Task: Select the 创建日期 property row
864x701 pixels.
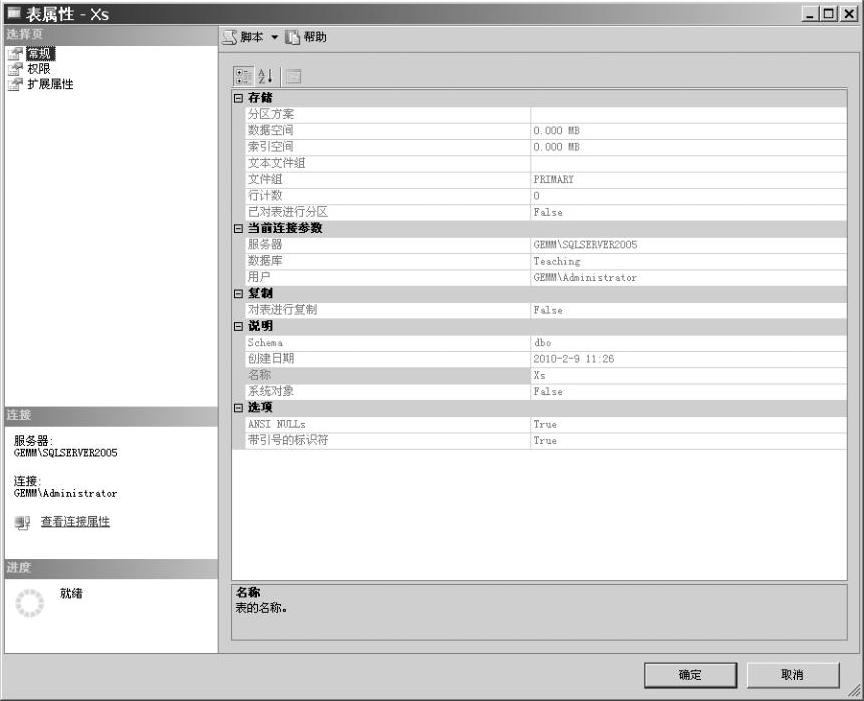Action: click(546, 359)
